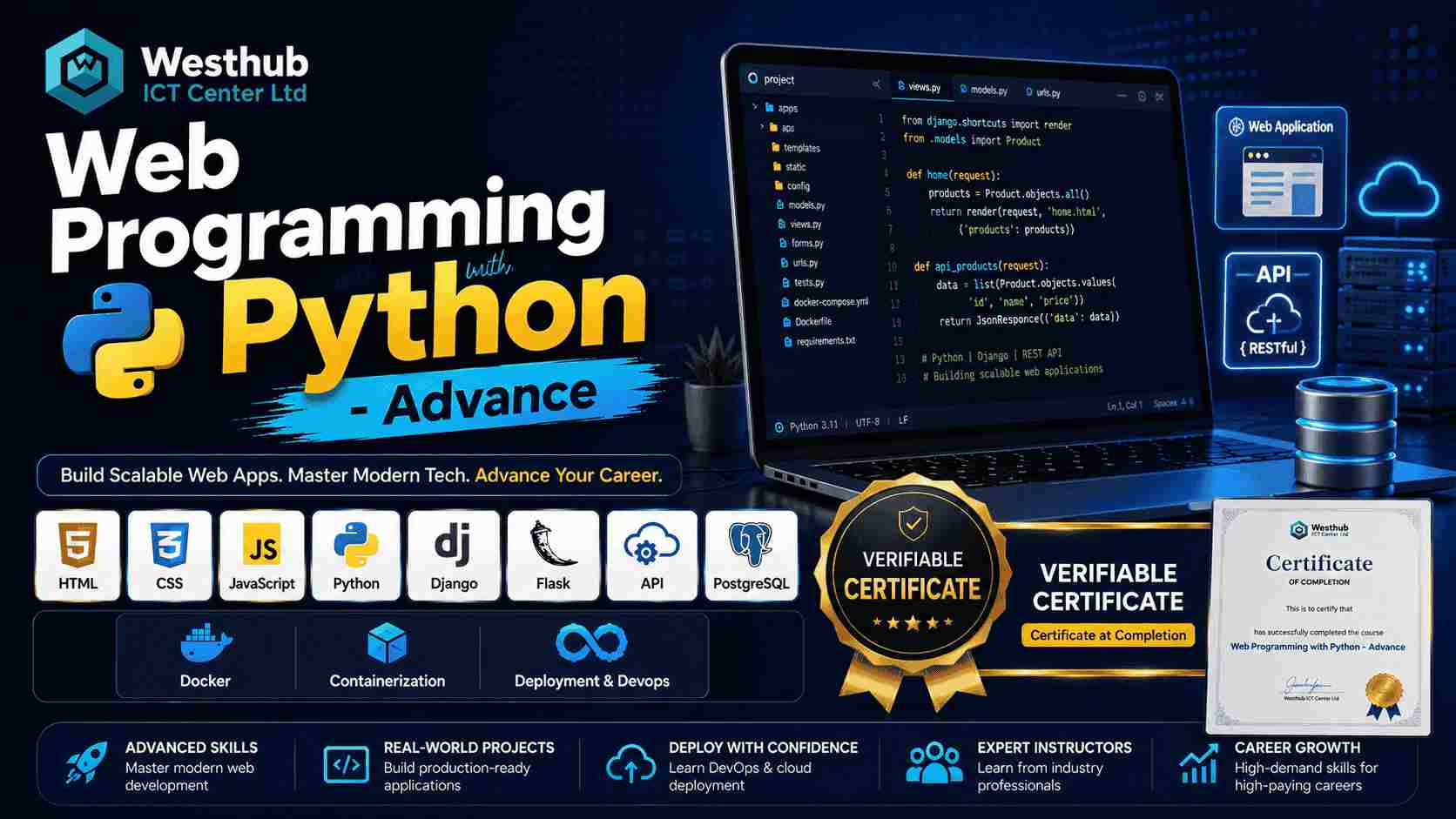The image size is (1456, 819).
Task: Click the Advanced Skills rocket icon
Action: [x=87, y=762]
